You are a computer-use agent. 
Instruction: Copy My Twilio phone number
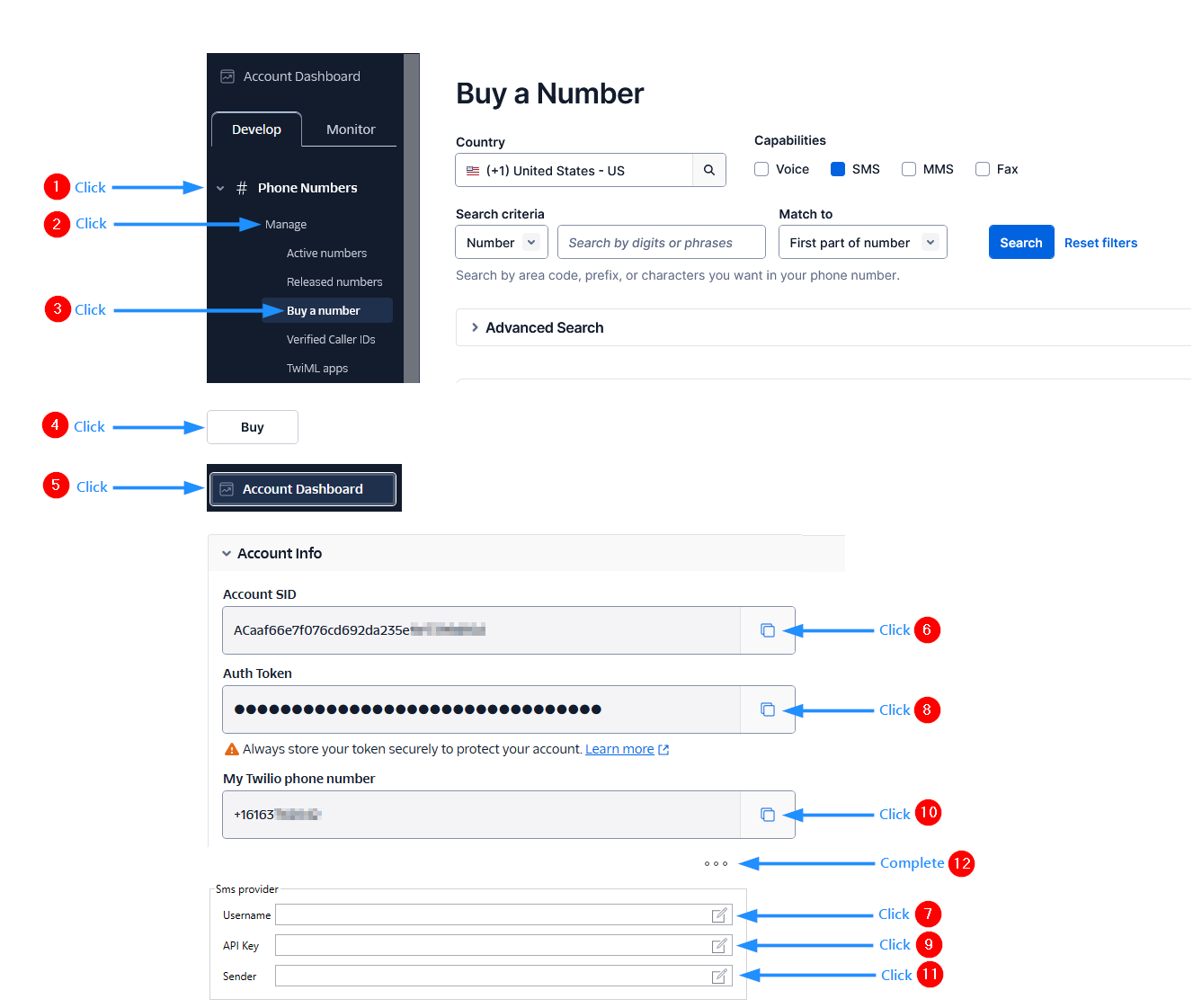point(767,815)
